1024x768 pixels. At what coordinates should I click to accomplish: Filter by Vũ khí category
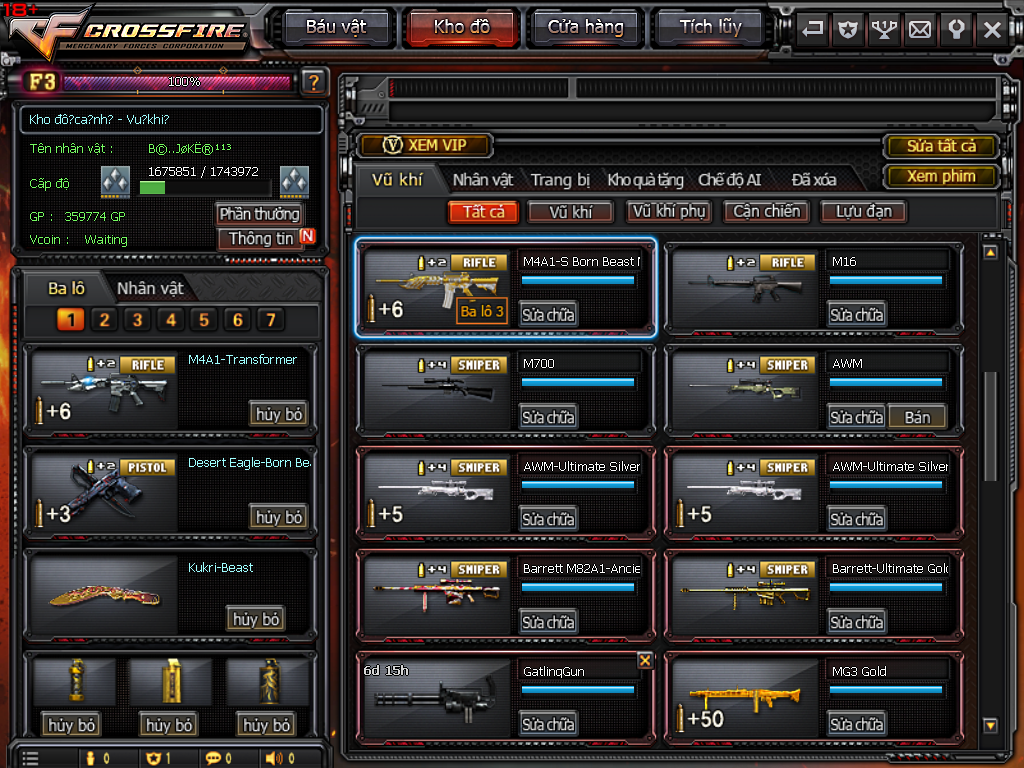570,212
